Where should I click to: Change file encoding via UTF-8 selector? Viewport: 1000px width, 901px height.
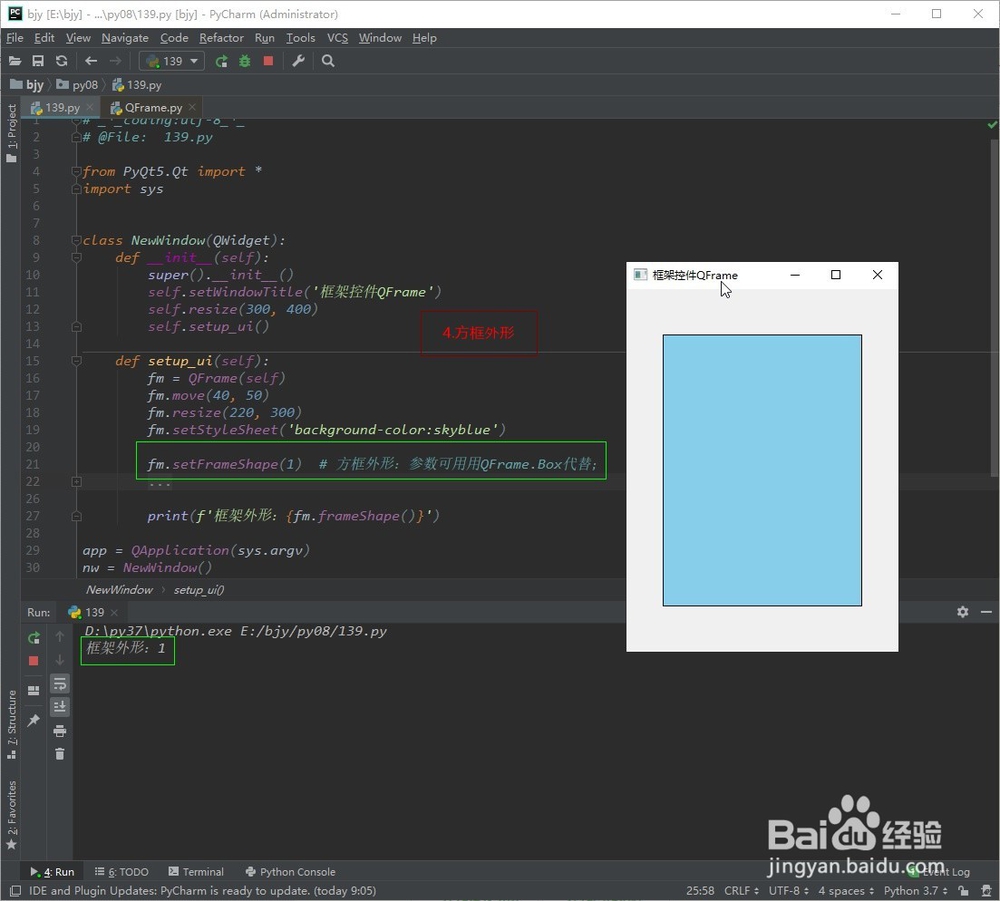(x=788, y=891)
